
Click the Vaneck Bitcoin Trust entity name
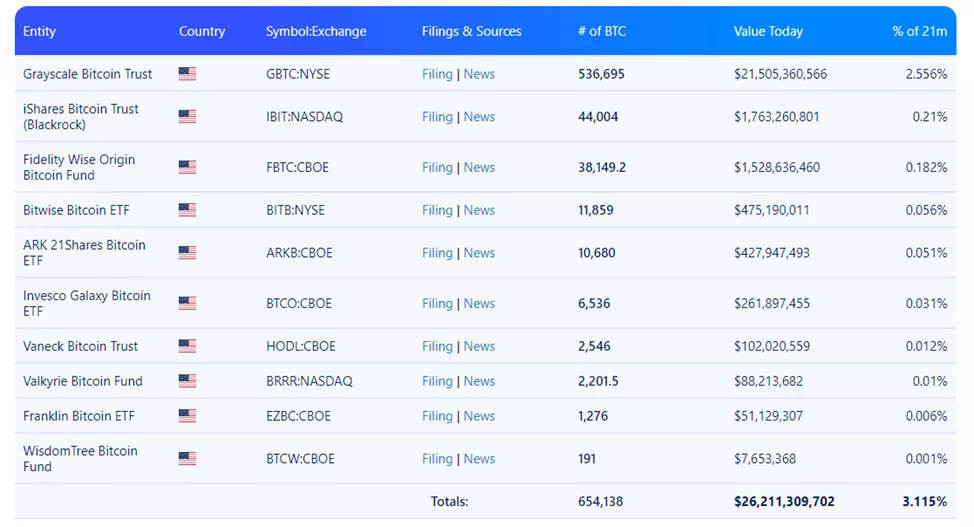(81, 346)
